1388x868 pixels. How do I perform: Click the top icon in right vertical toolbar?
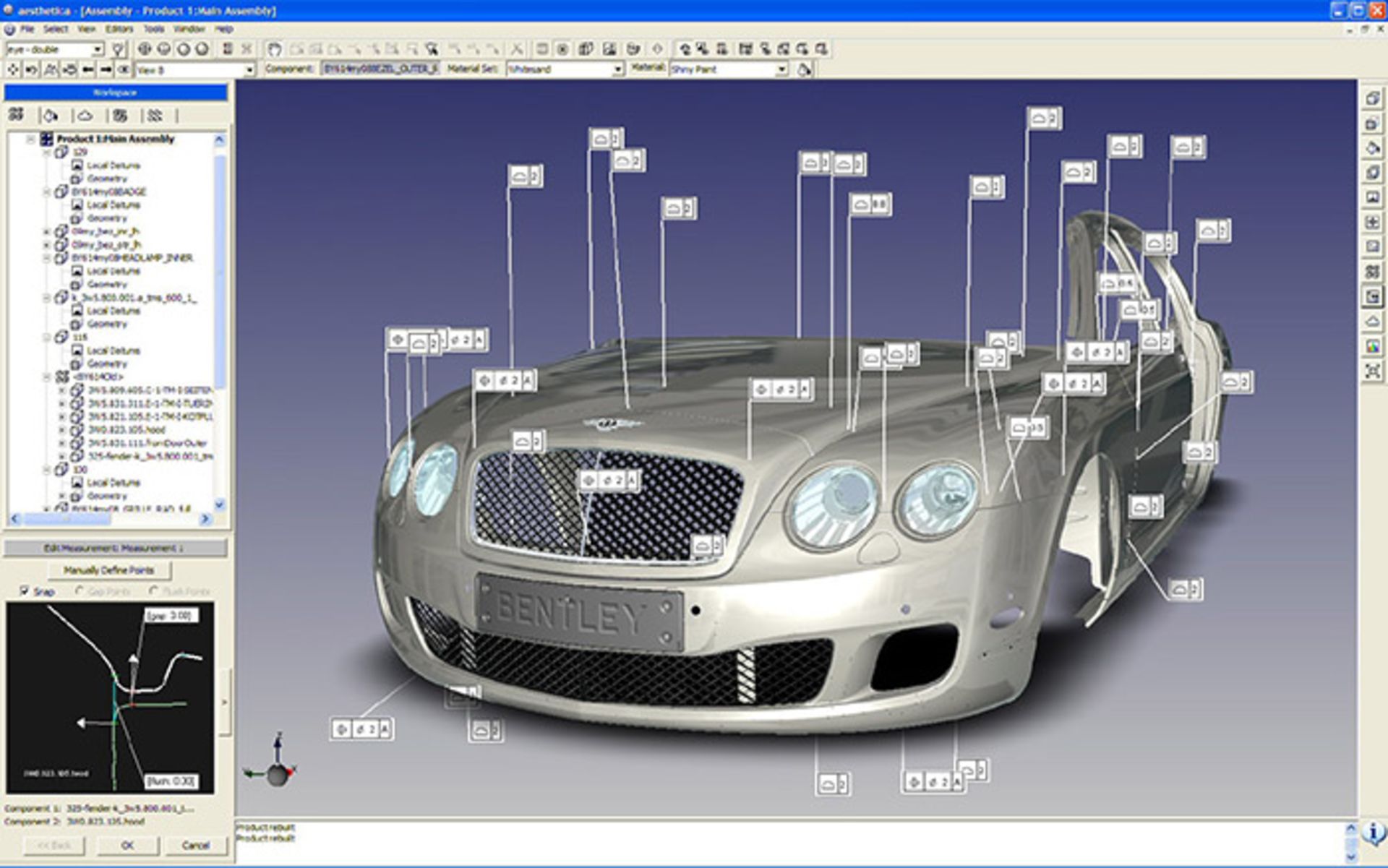(1372, 98)
